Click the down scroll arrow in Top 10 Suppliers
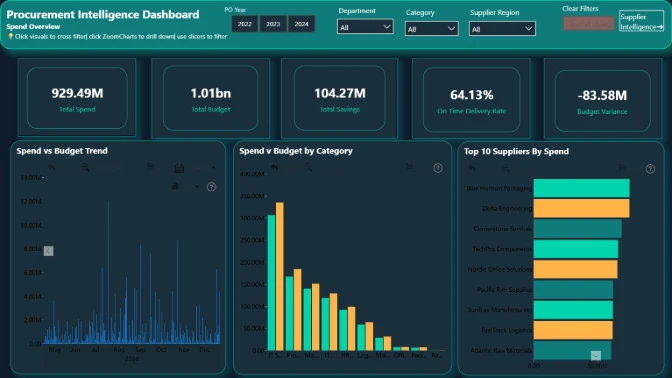The image size is (672, 378). click(x=596, y=355)
